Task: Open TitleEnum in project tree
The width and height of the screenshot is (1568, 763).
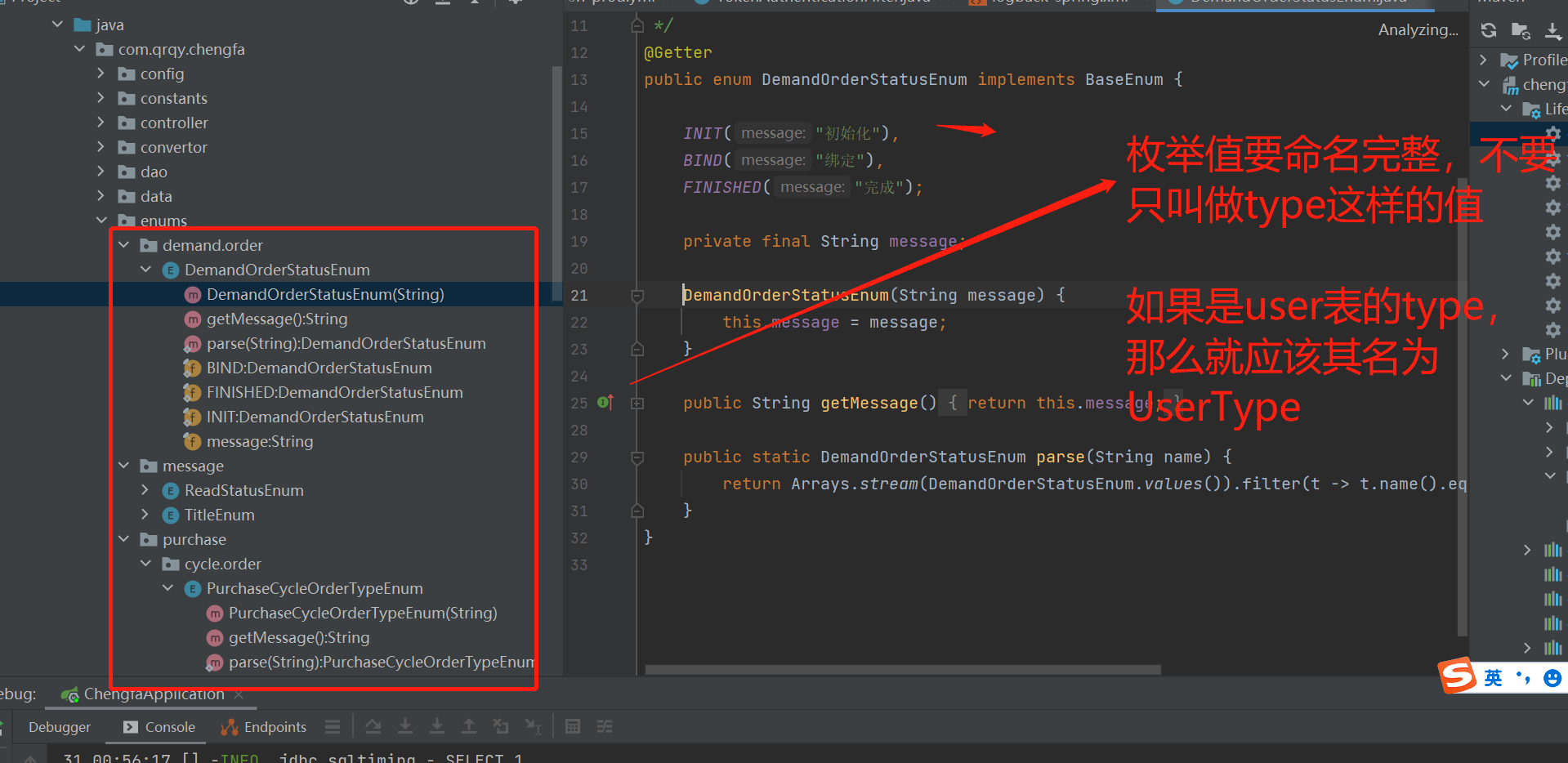Action: (x=219, y=515)
